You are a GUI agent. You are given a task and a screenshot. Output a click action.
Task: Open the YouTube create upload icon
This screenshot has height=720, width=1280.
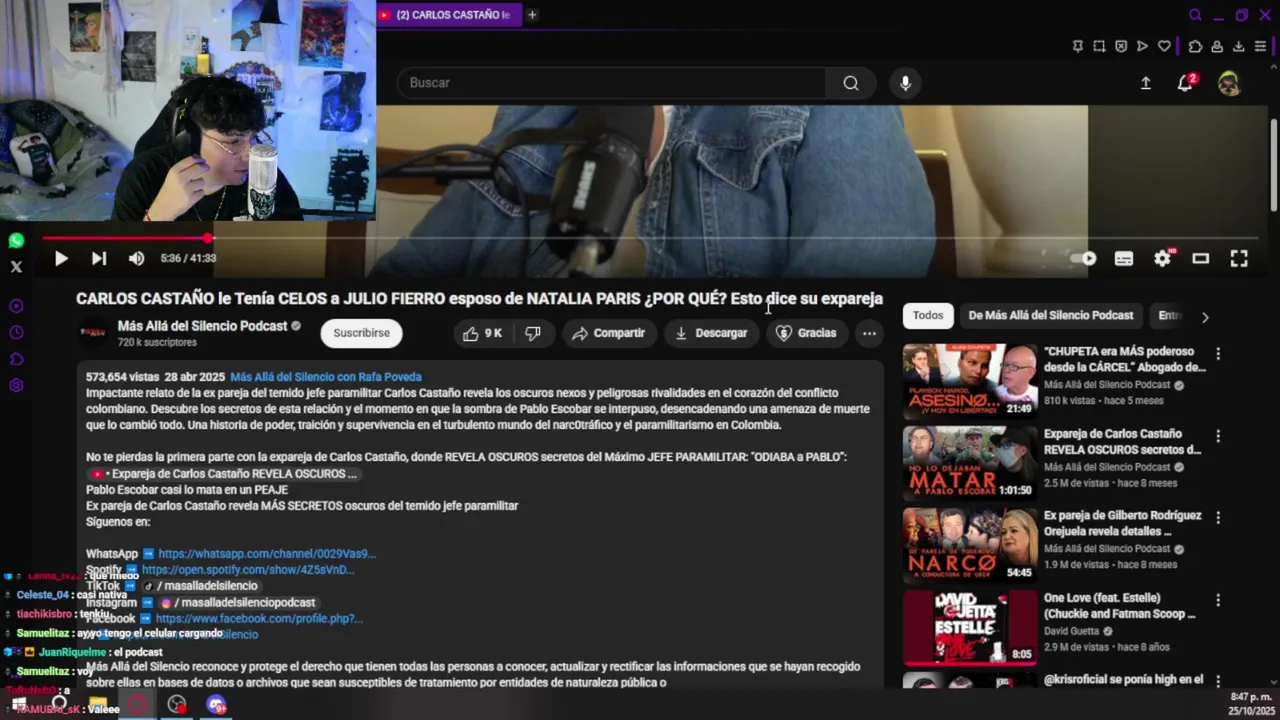(x=1146, y=83)
